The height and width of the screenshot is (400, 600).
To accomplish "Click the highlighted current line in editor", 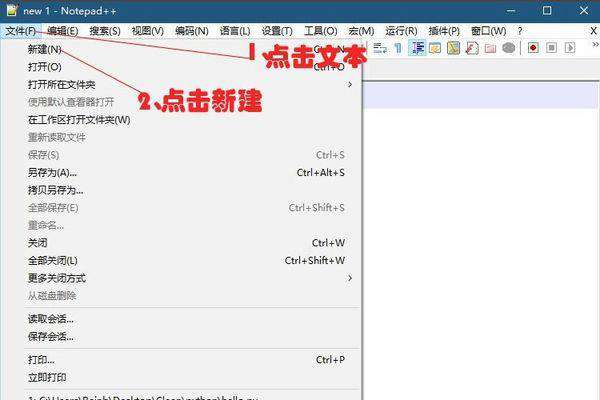I will coord(480,95).
